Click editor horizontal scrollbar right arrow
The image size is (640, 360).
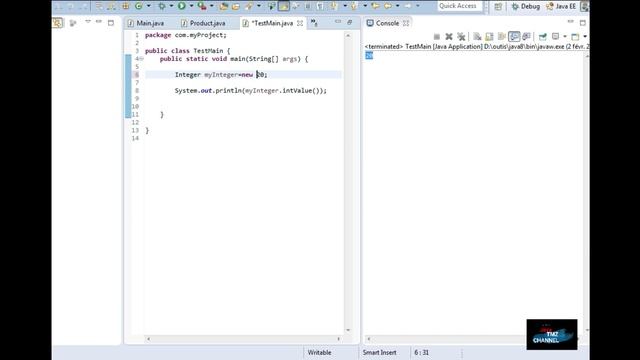338,339
